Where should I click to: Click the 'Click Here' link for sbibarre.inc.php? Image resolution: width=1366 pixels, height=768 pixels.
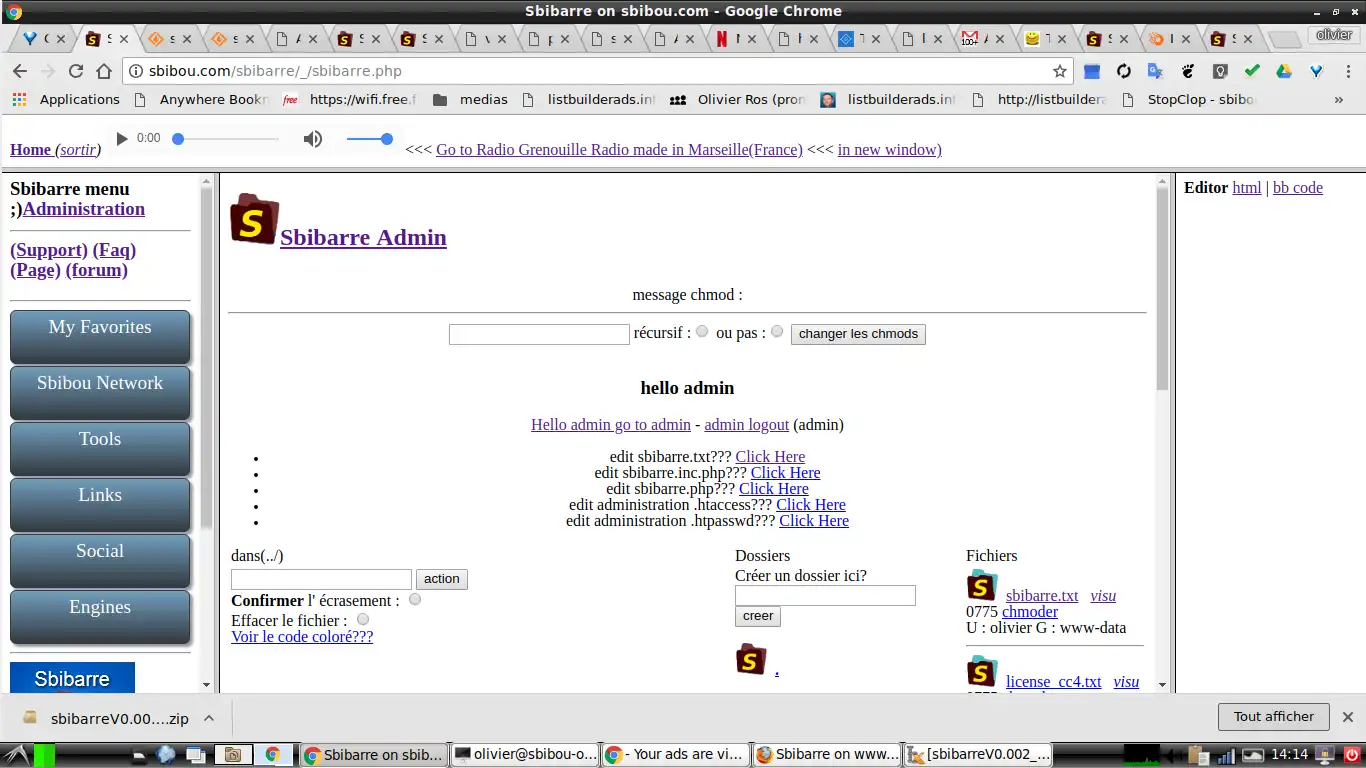coord(786,473)
